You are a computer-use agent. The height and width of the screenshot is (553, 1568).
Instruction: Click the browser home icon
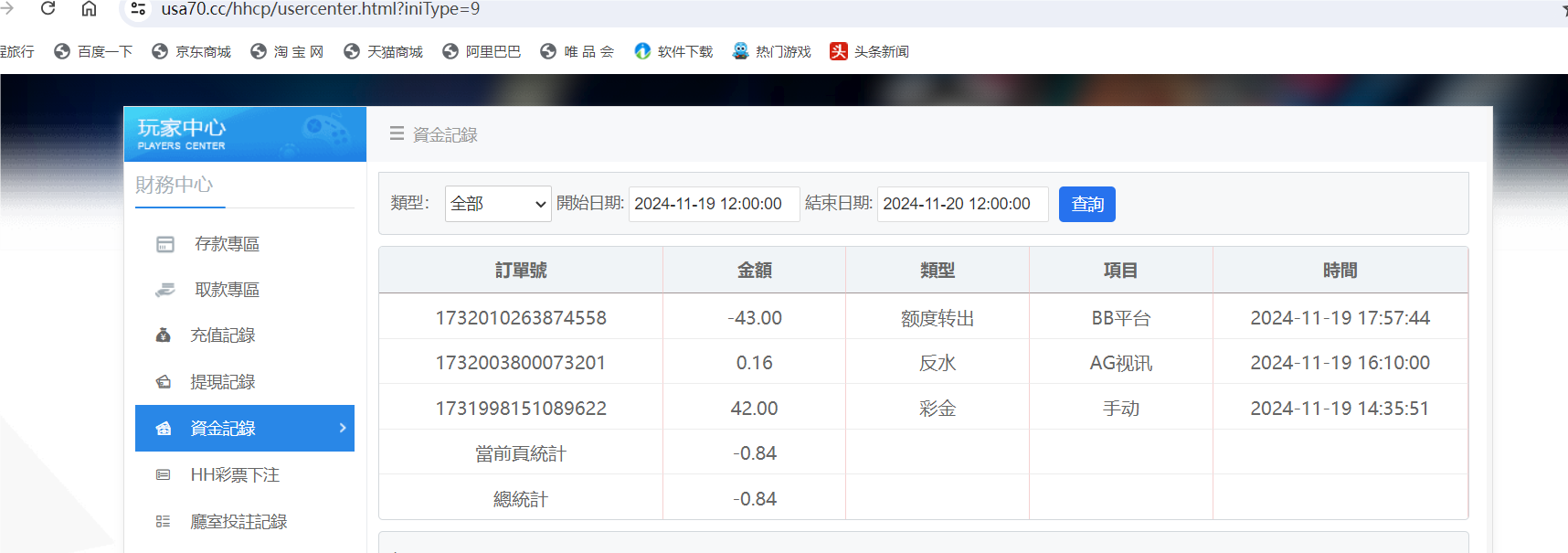point(89,9)
